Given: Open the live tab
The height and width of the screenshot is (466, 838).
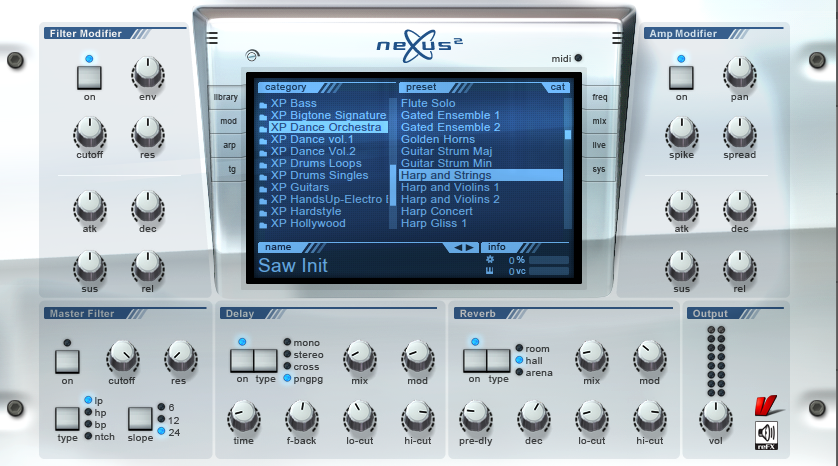Looking at the screenshot, I should click(598, 145).
